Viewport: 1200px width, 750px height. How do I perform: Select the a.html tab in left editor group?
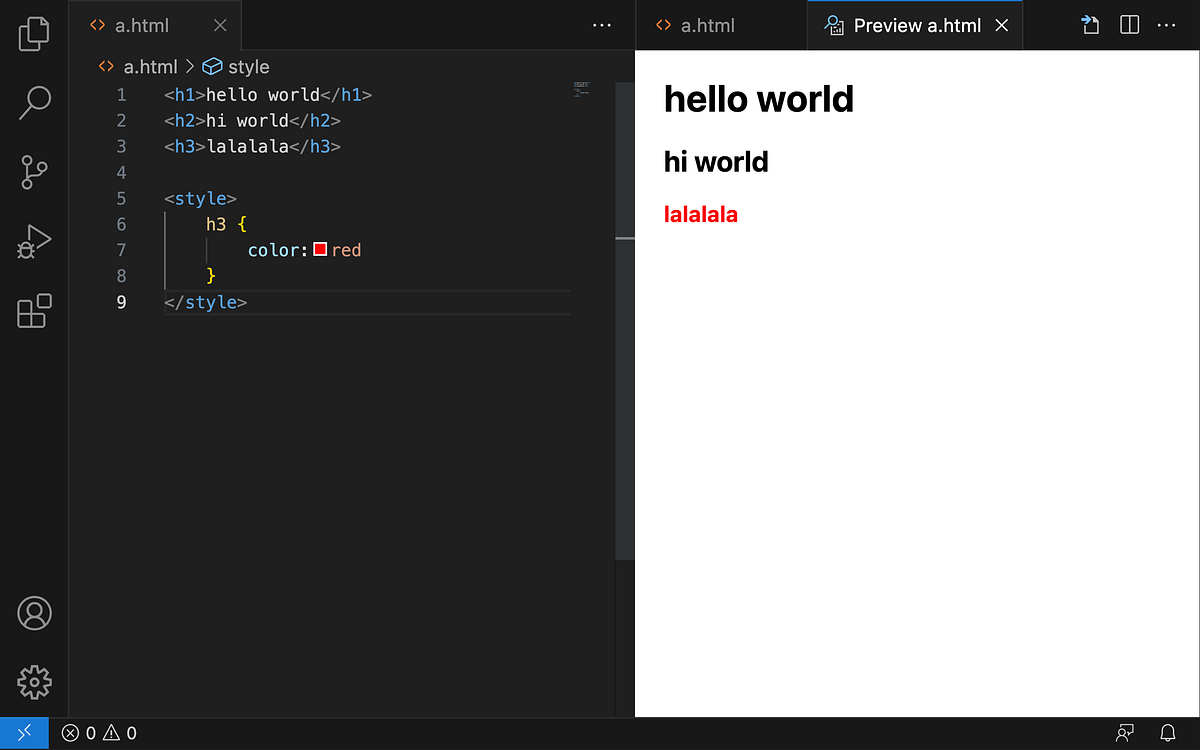tap(155, 26)
